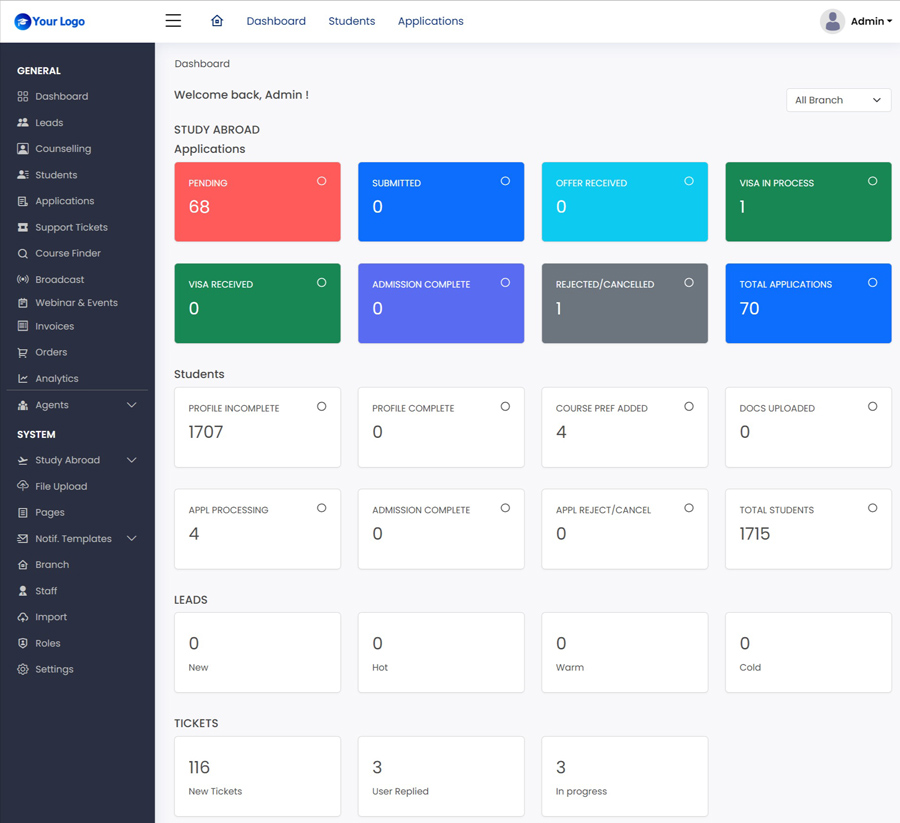Open the User Replied tickets card
This screenshot has width=900, height=823.
pyautogui.click(x=441, y=776)
